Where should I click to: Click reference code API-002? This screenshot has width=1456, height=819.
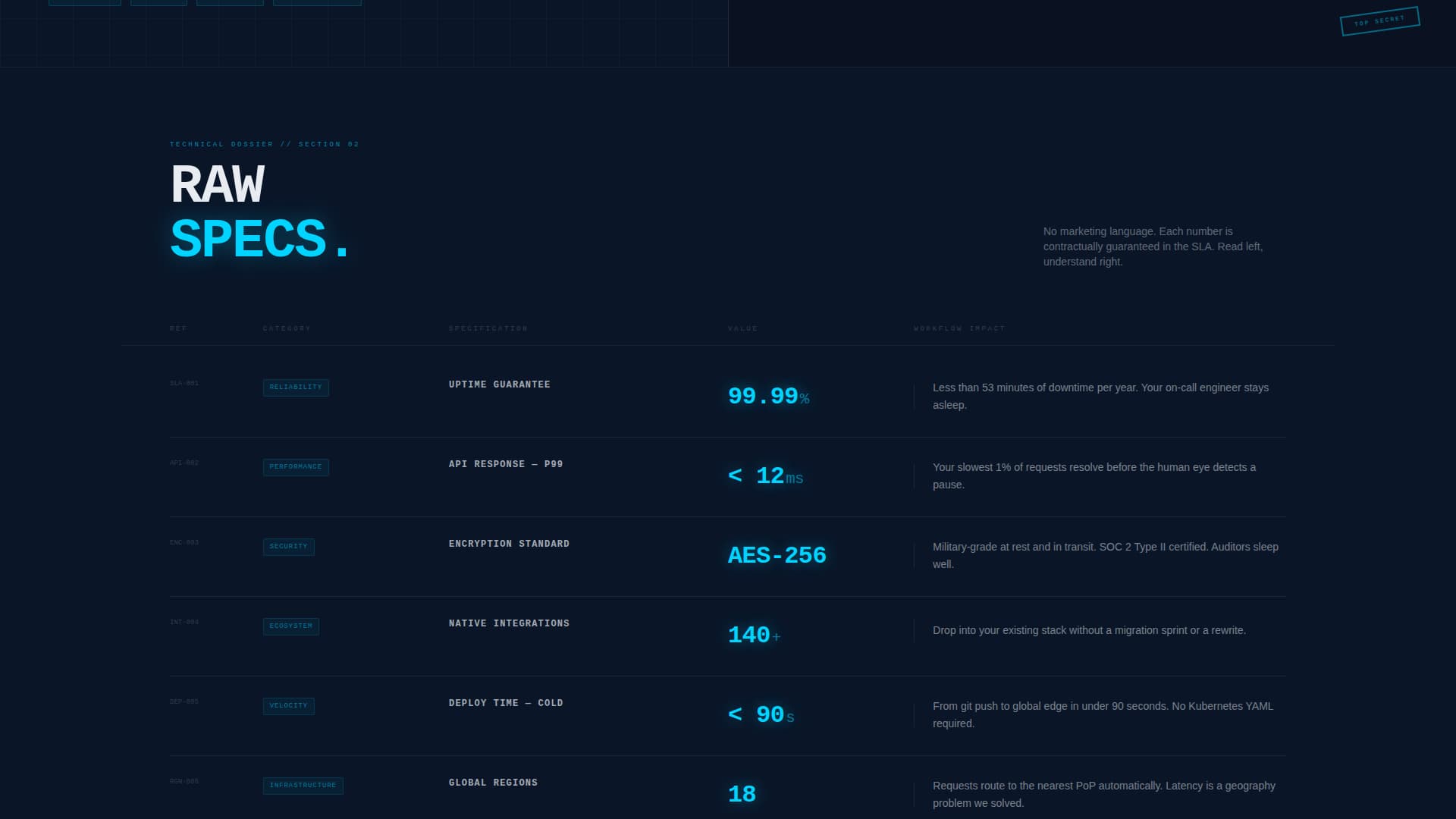pyautogui.click(x=184, y=463)
